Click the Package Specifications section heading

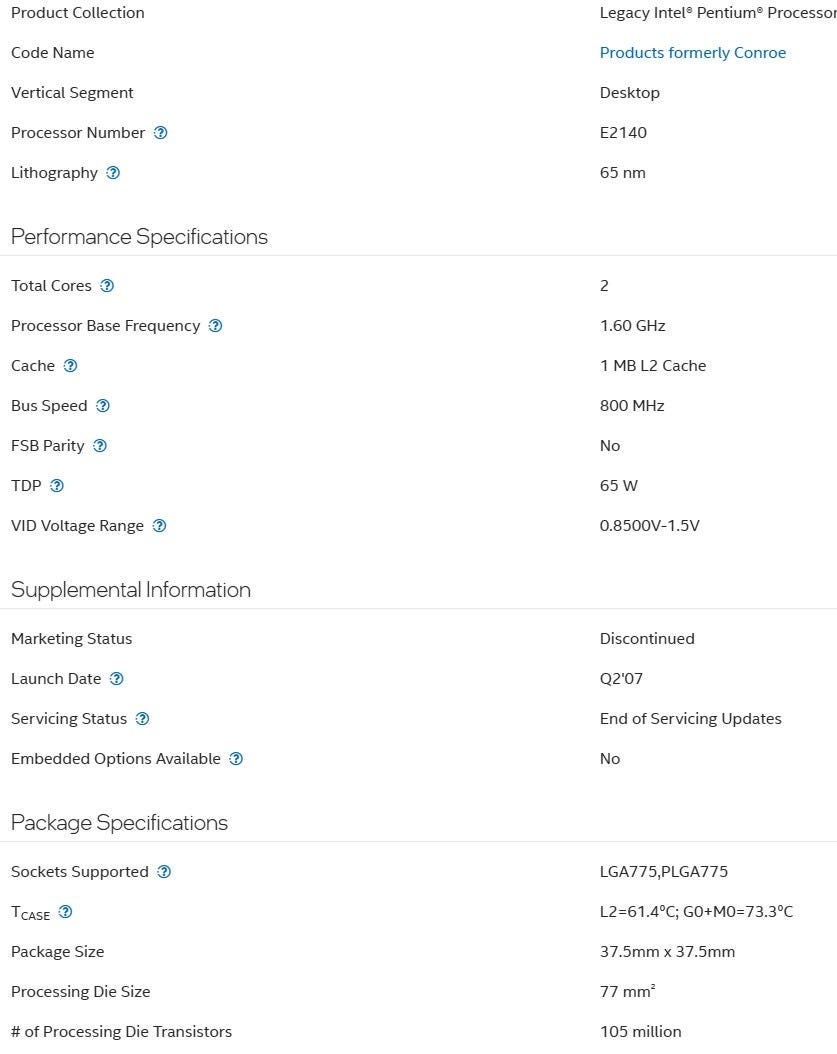point(119,823)
